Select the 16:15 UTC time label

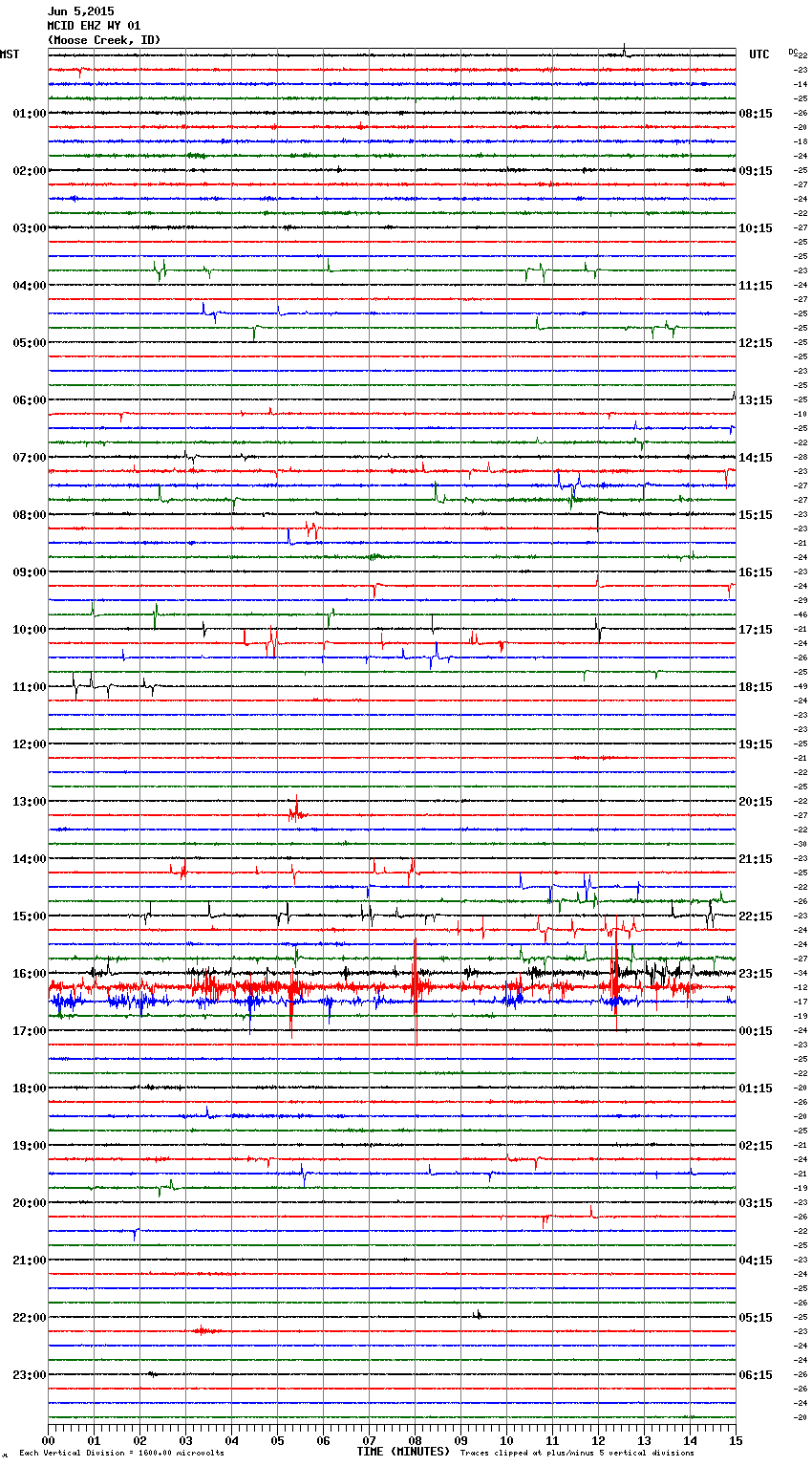[756, 572]
